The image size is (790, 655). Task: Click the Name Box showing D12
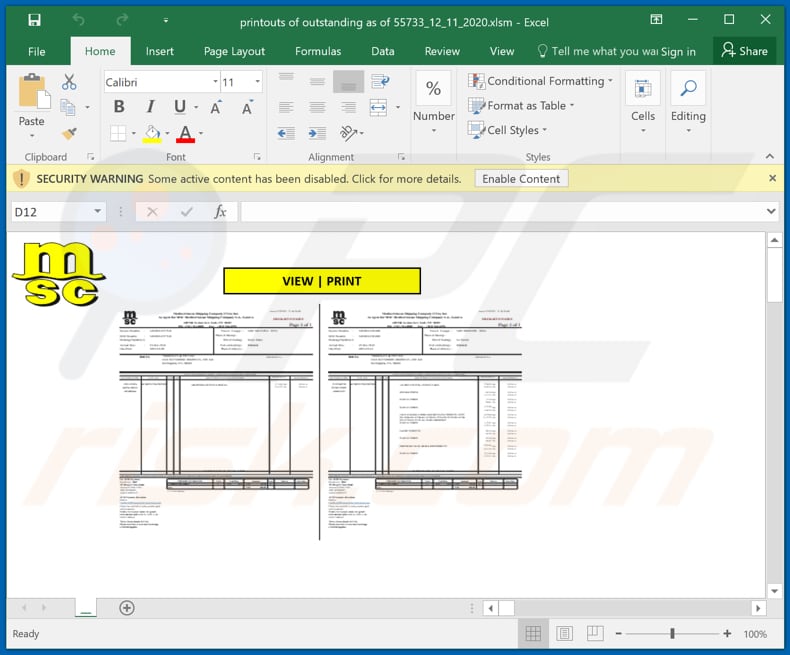tap(58, 212)
